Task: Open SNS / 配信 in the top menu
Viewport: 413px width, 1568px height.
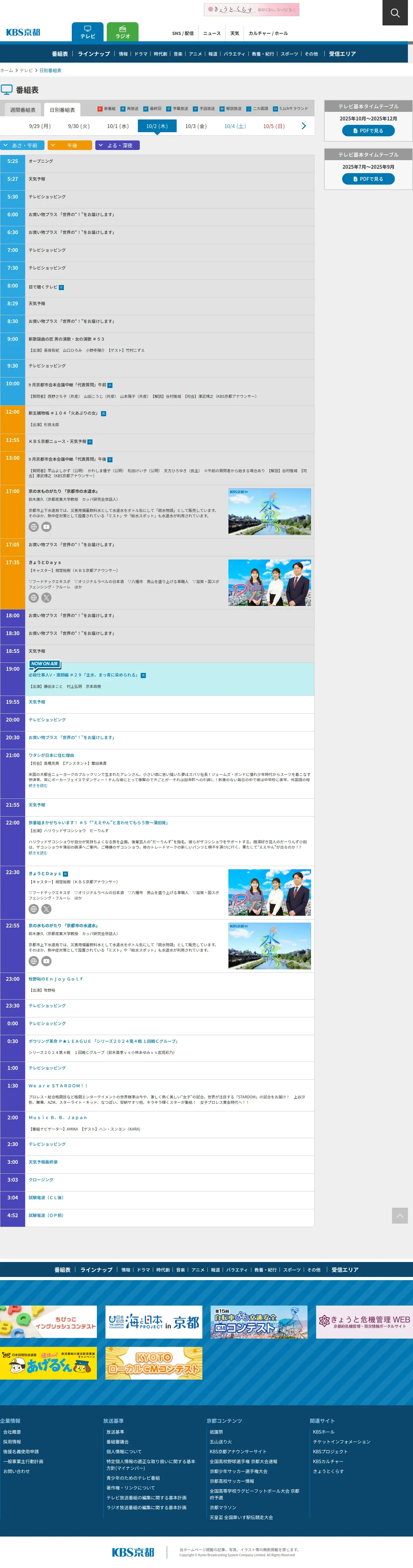Action: click(x=182, y=33)
